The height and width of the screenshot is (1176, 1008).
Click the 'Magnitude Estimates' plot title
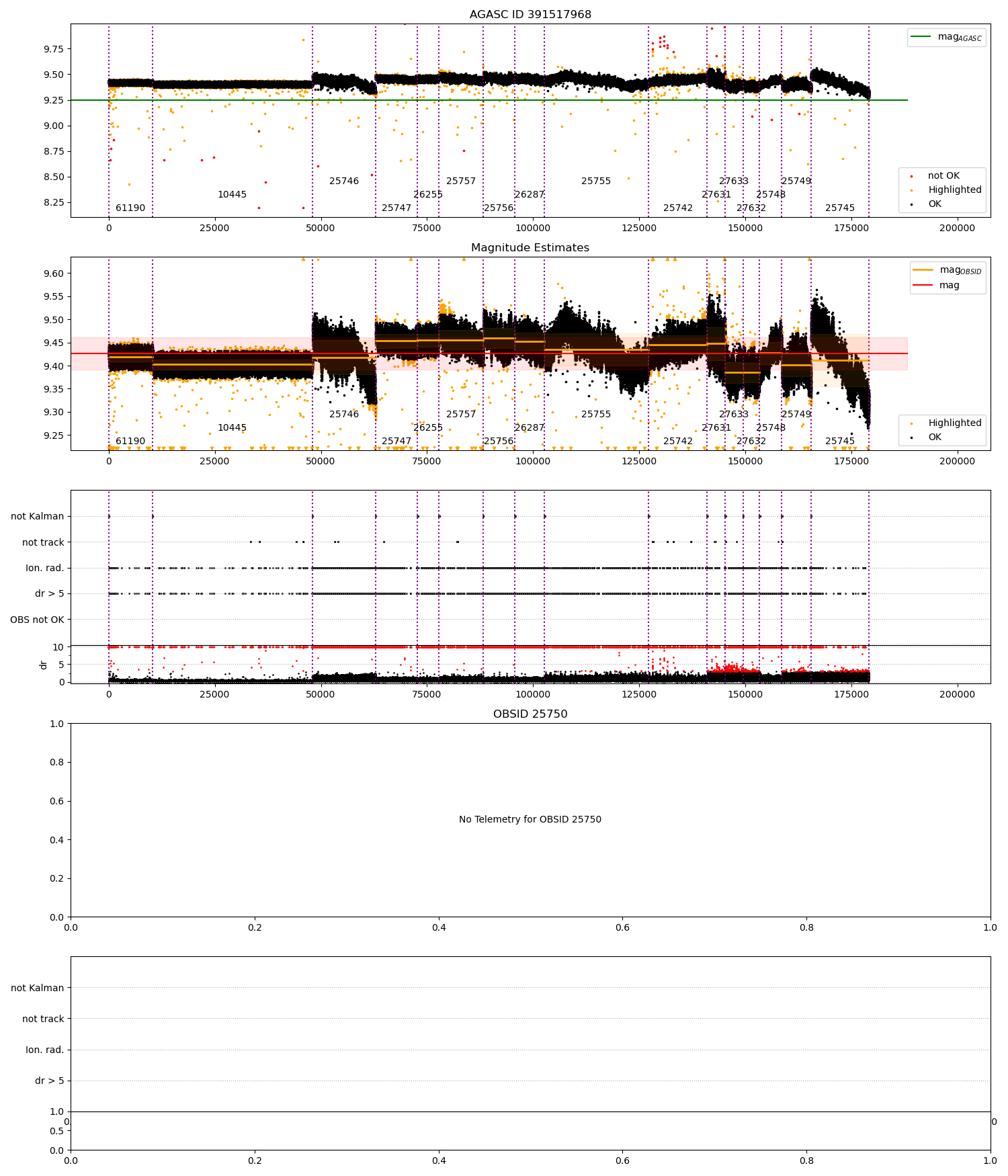tap(530, 248)
